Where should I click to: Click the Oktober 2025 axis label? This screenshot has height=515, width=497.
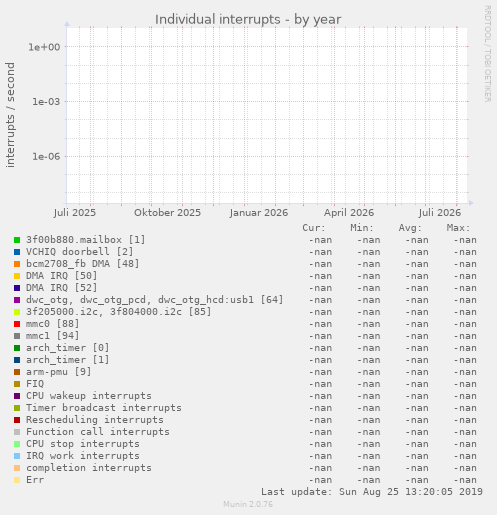pyautogui.click(x=167, y=213)
